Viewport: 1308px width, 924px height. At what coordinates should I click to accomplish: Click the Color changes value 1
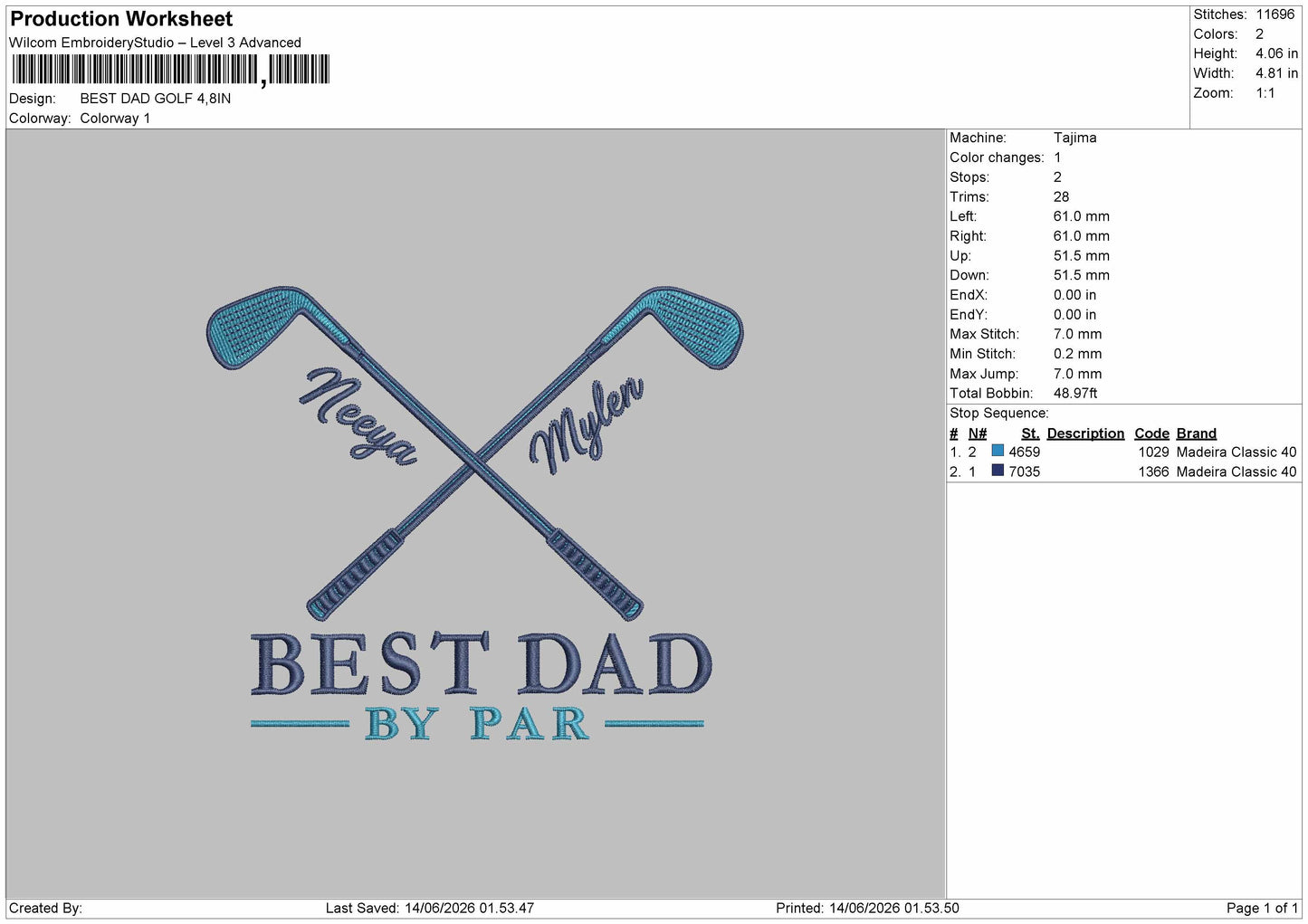[1057, 157]
